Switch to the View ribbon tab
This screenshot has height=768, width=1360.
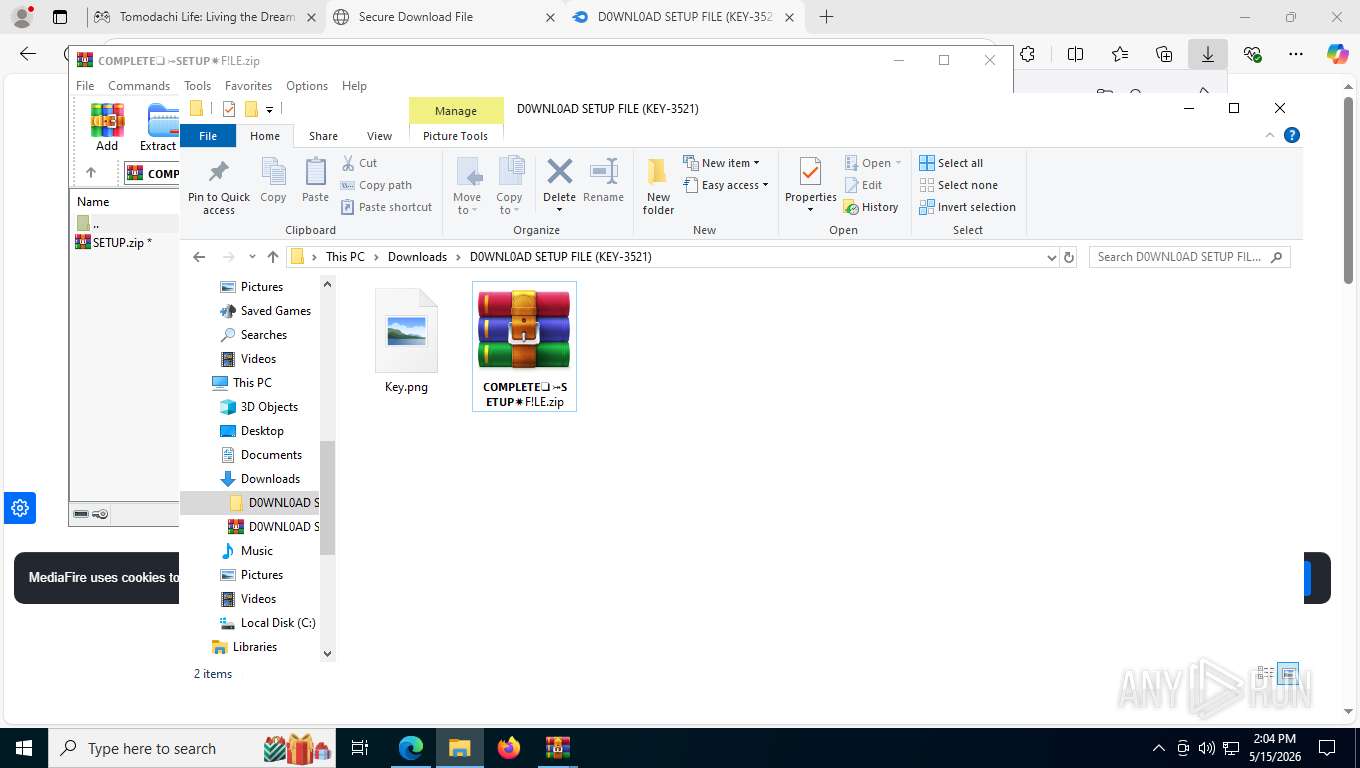coord(379,136)
